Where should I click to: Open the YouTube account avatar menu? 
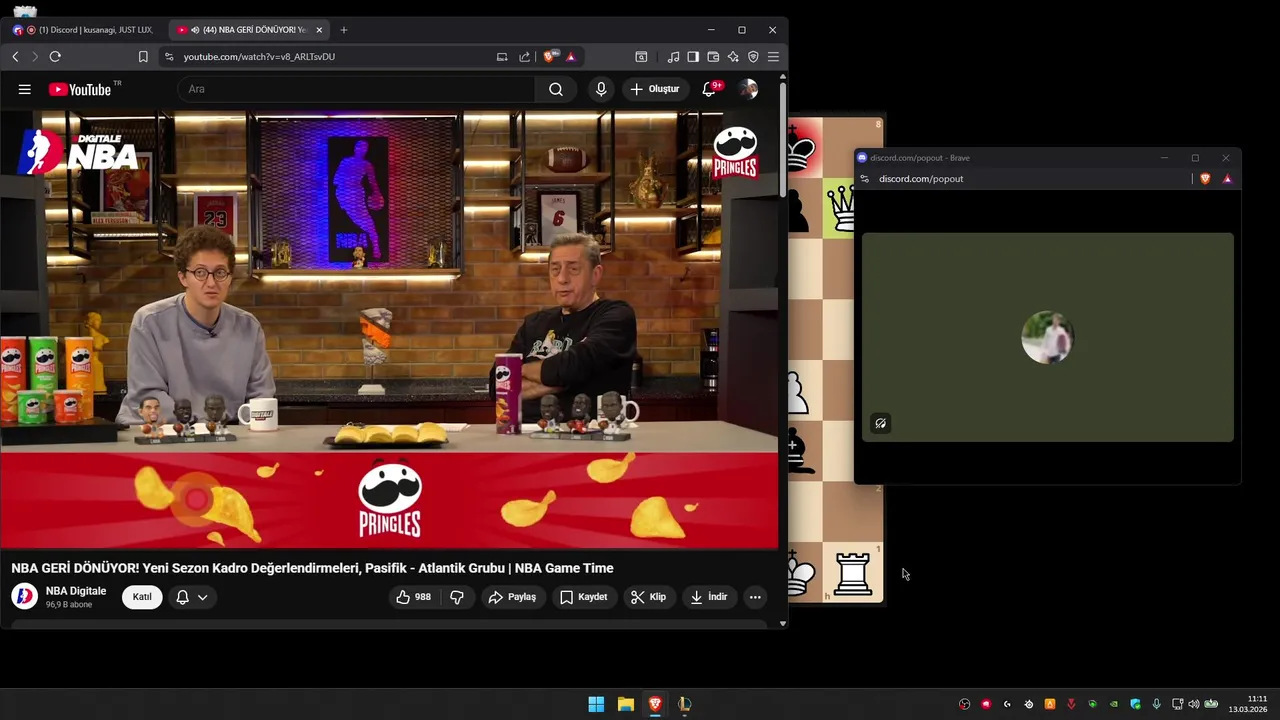[x=748, y=89]
